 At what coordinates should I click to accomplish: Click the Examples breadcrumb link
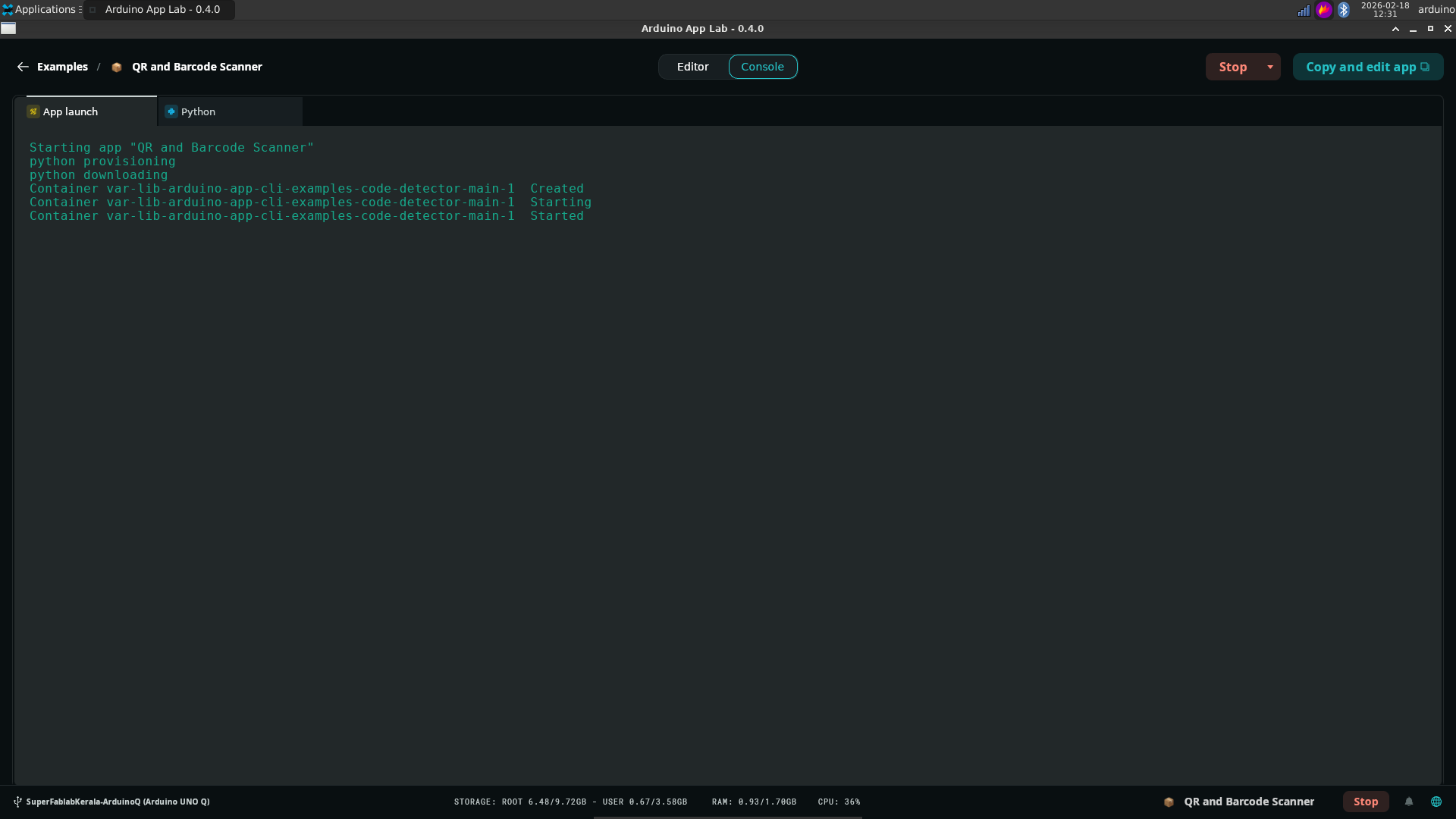click(x=62, y=67)
